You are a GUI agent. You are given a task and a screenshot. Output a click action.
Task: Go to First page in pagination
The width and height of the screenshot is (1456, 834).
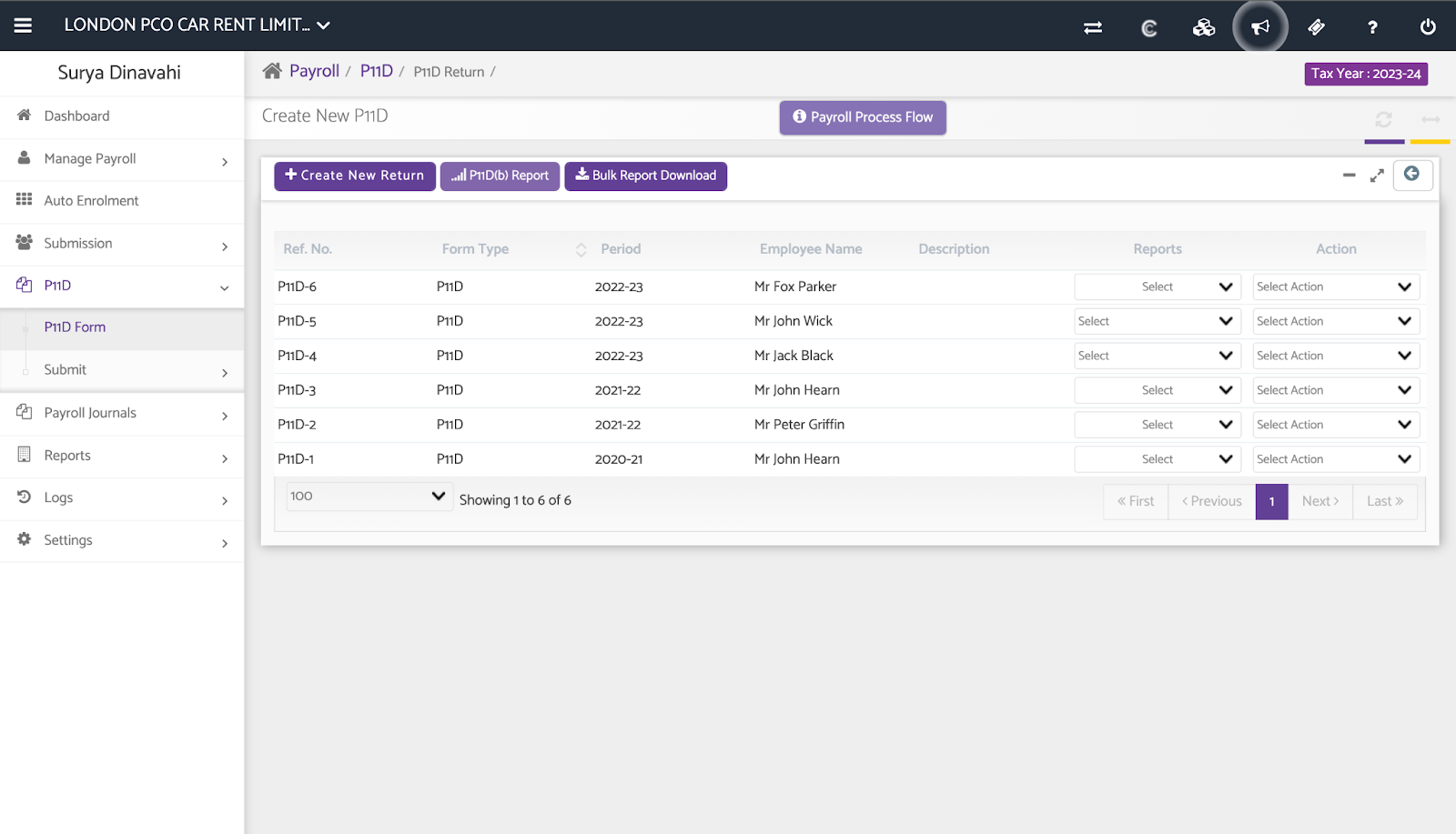(x=1136, y=501)
